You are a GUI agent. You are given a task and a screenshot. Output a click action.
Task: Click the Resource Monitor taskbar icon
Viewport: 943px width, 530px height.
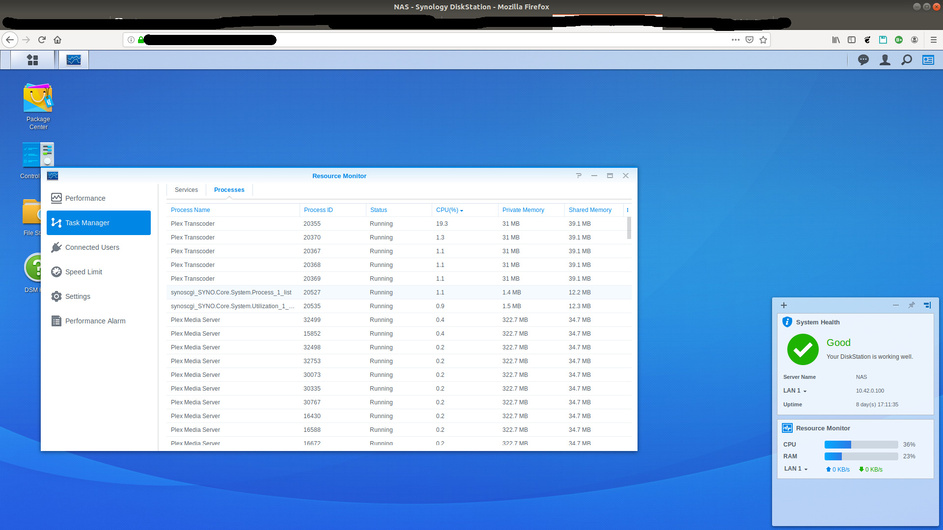(x=73, y=60)
